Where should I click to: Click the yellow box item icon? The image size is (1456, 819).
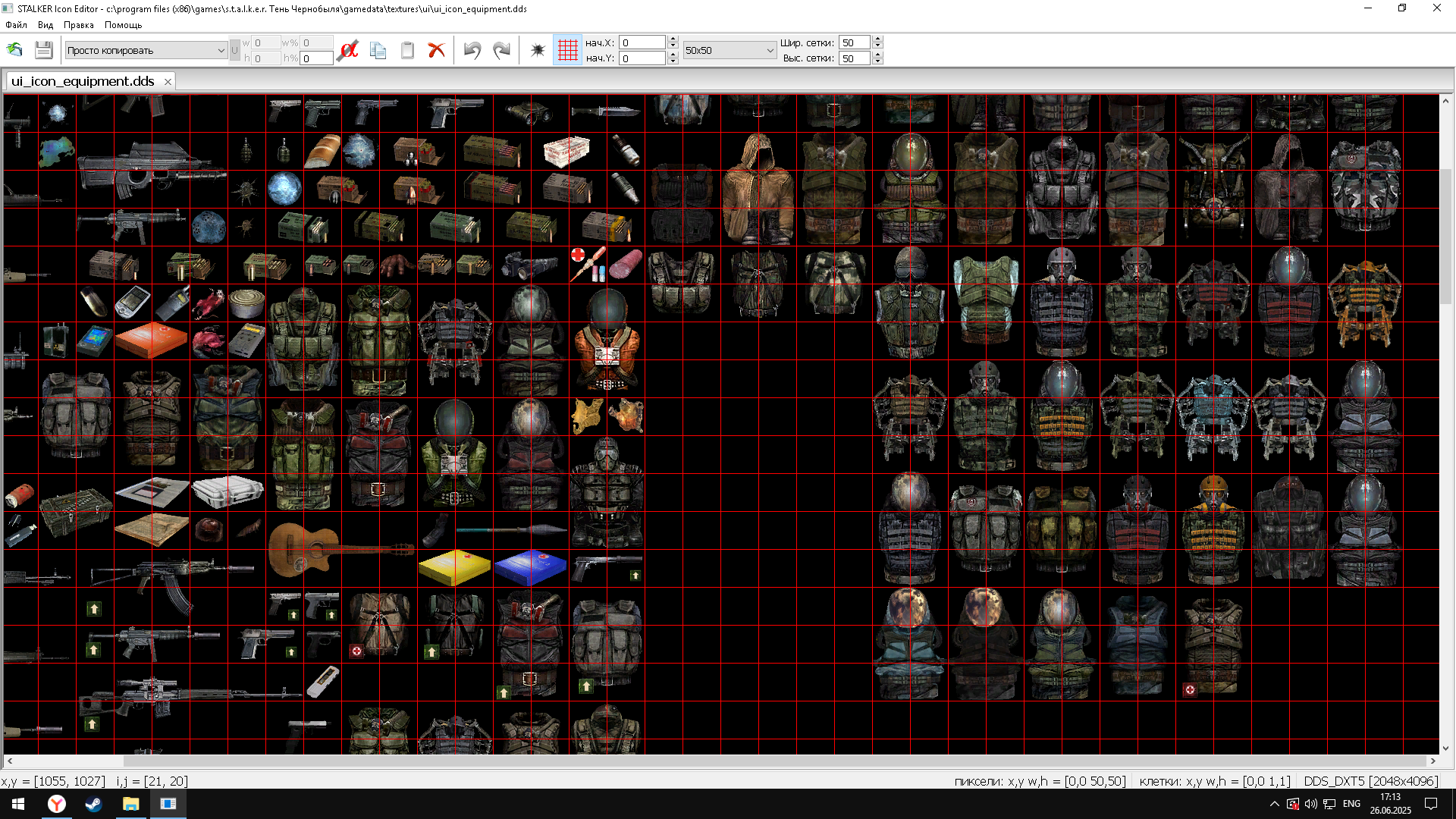(454, 567)
